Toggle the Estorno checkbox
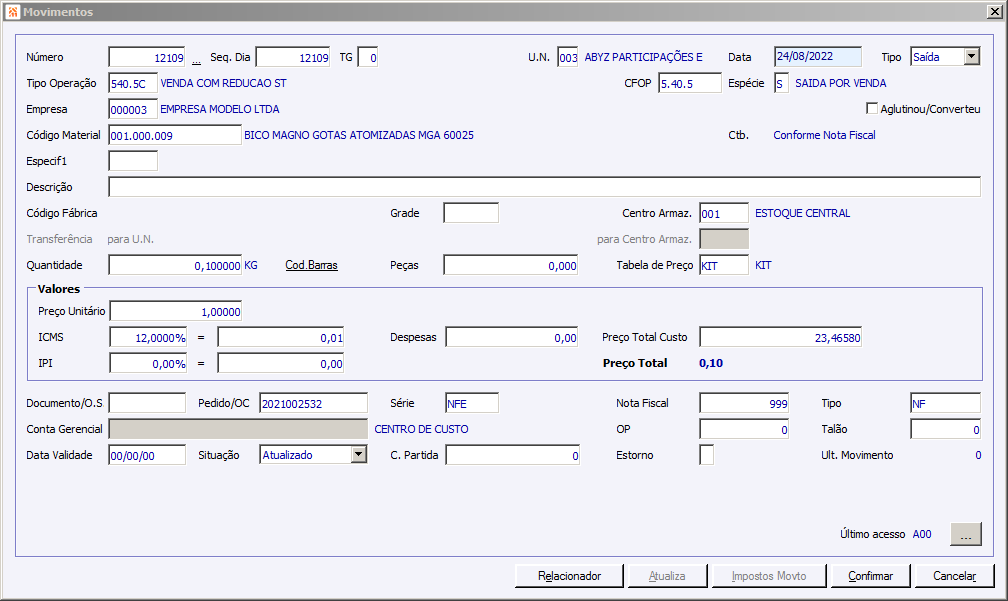Viewport: 1008px width, 601px height. [706, 455]
